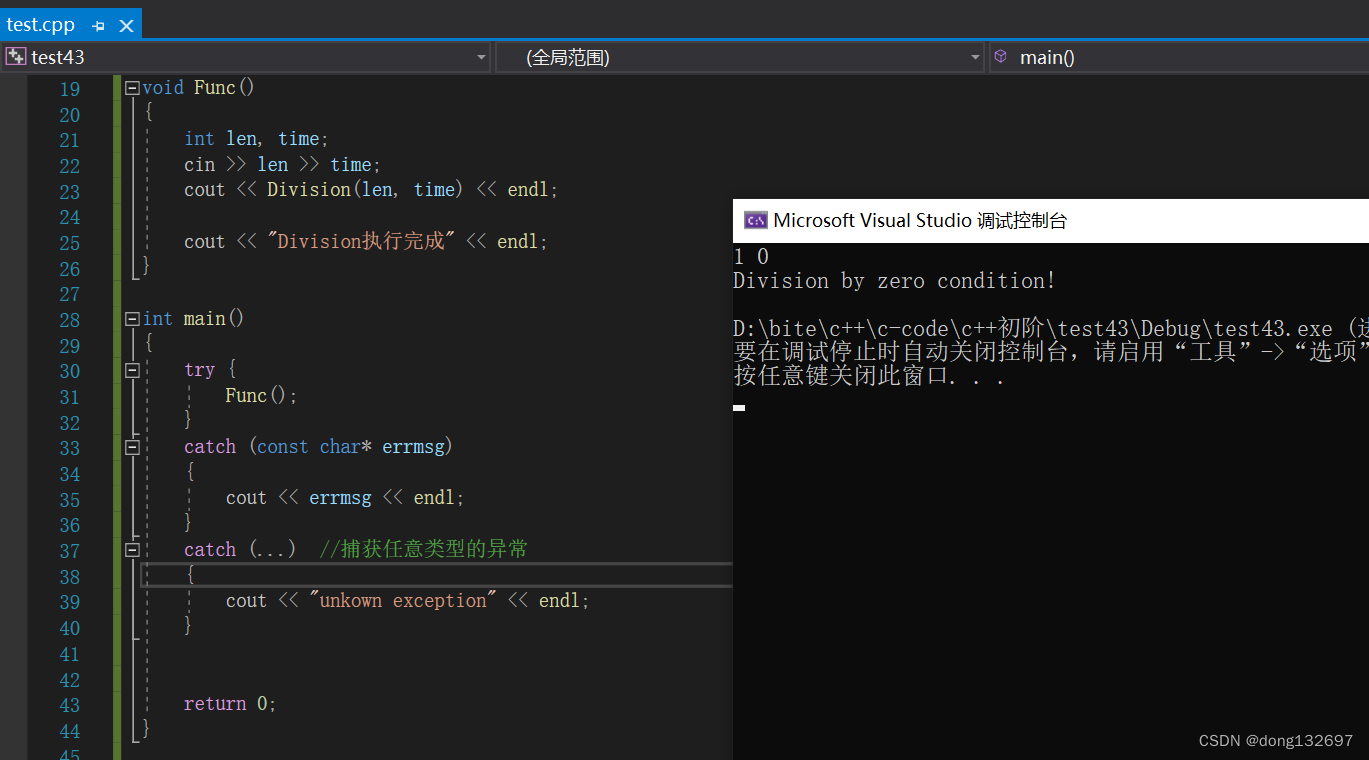Click the 'int len, time;' code line
This screenshot has height=760, width=1369.
coord(256,139)
